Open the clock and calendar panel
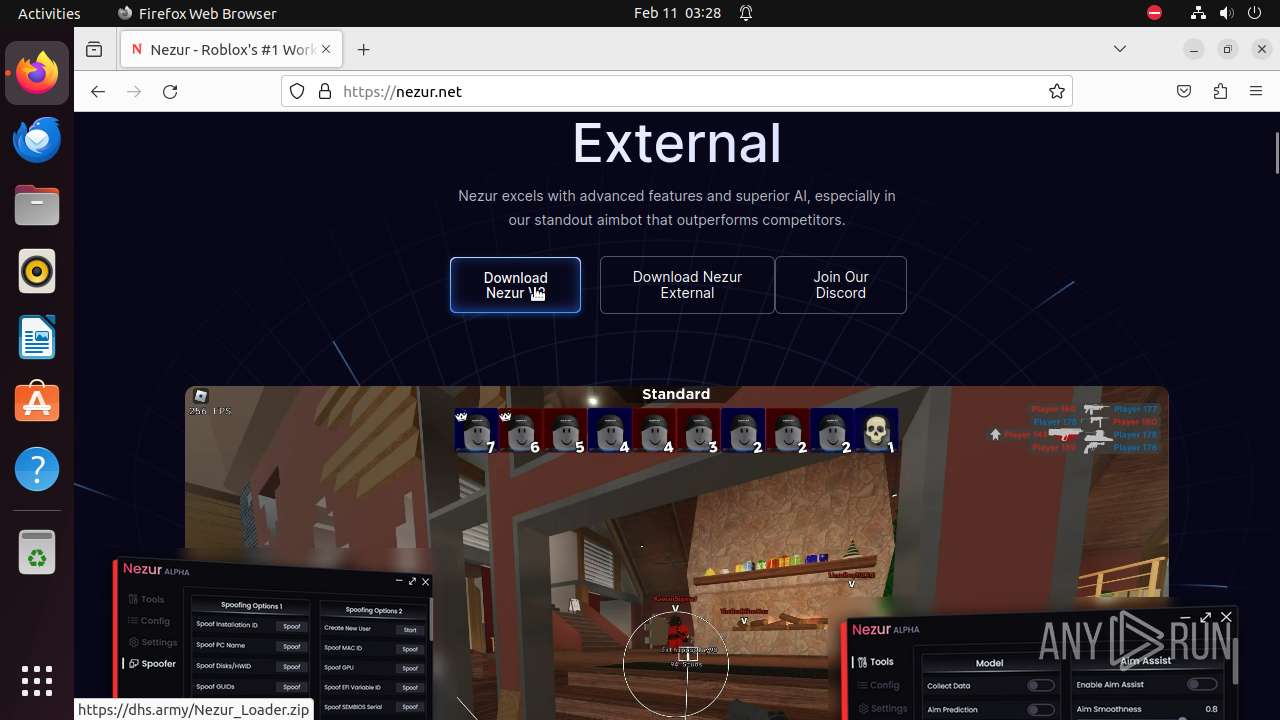This screenshot has width=1280, height=720. click(677, 13)
